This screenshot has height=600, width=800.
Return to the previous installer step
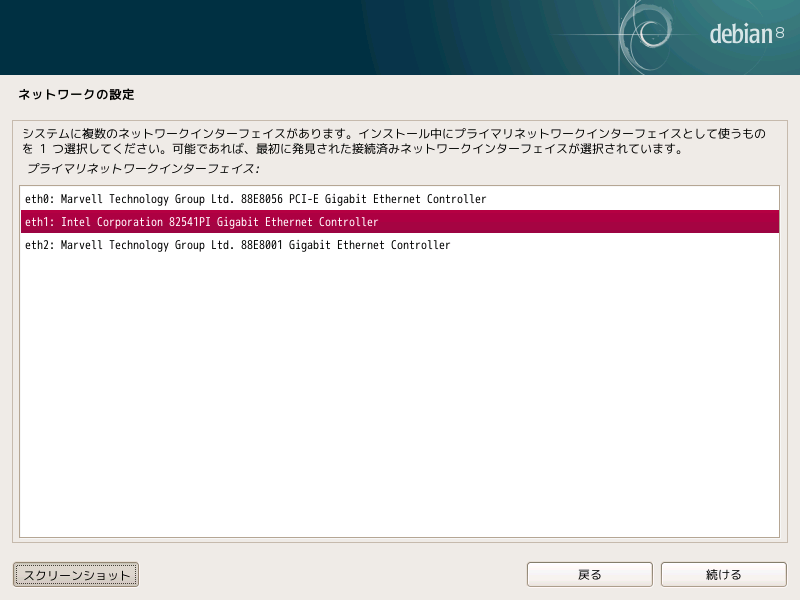(x=589, y=574)
